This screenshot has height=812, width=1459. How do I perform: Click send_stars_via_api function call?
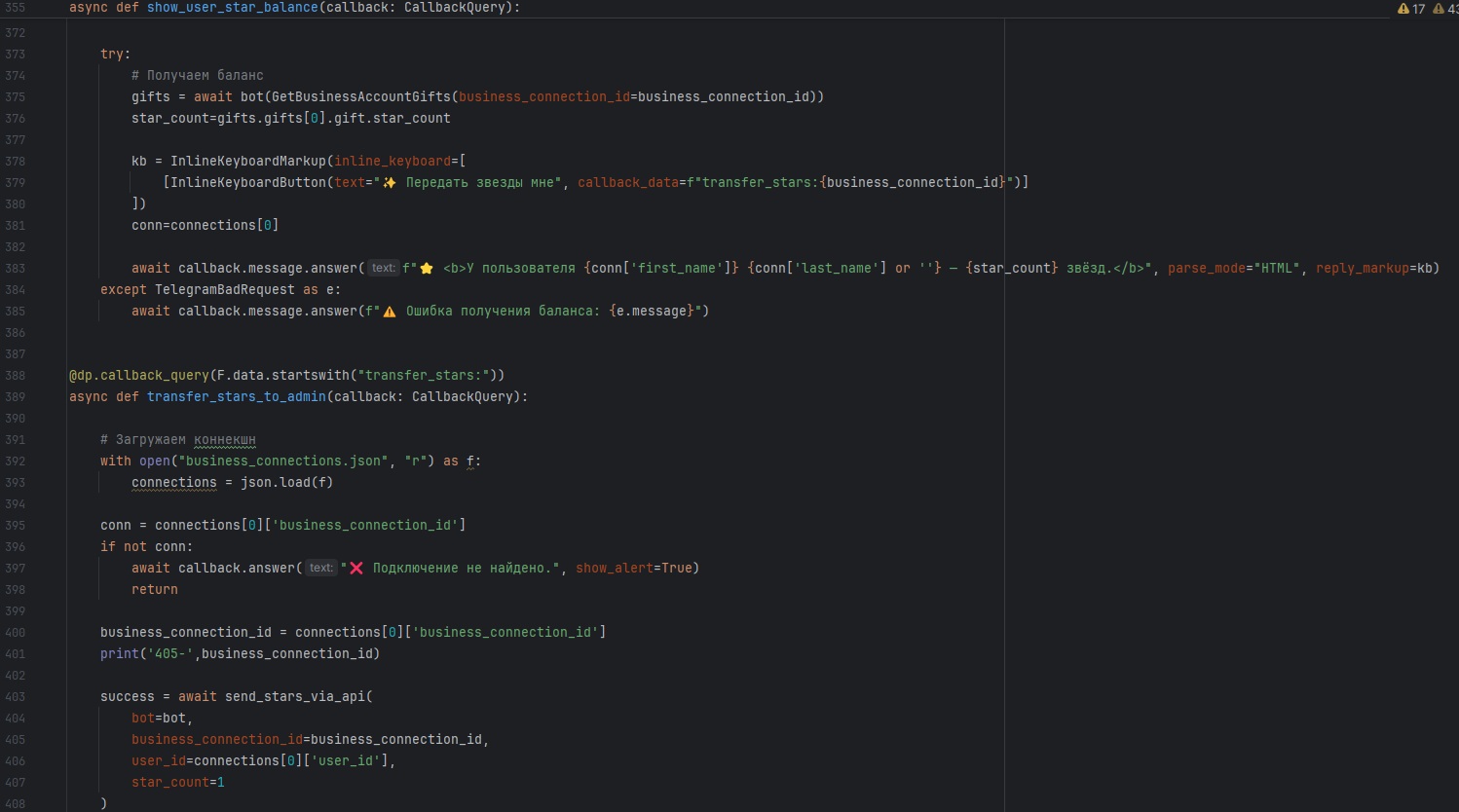(x=295, y=696)
